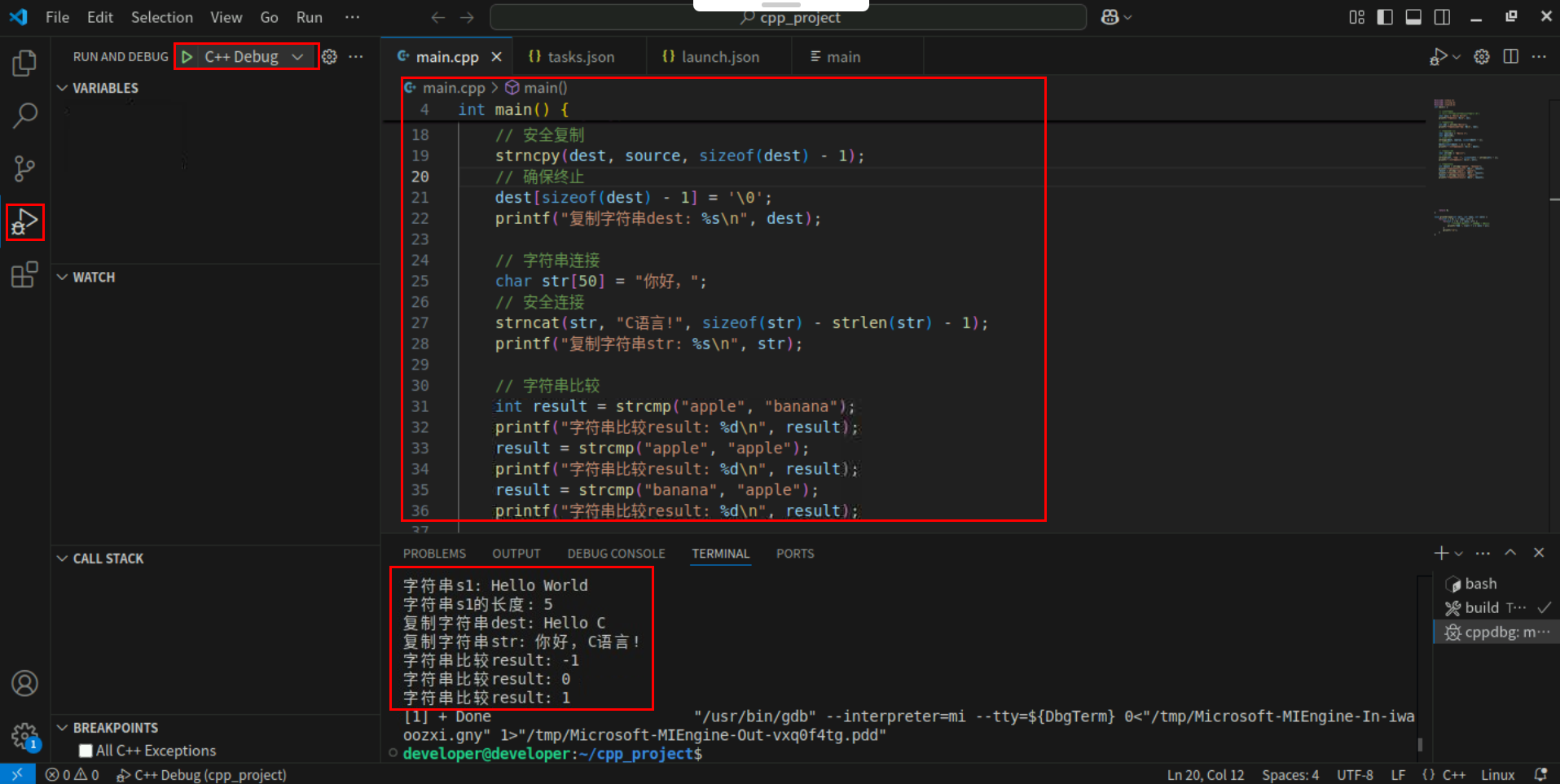Enable All C++ Exceptions breakpoint checkbox
Screen dimensions: 1560x784
[x=86, y=751]
